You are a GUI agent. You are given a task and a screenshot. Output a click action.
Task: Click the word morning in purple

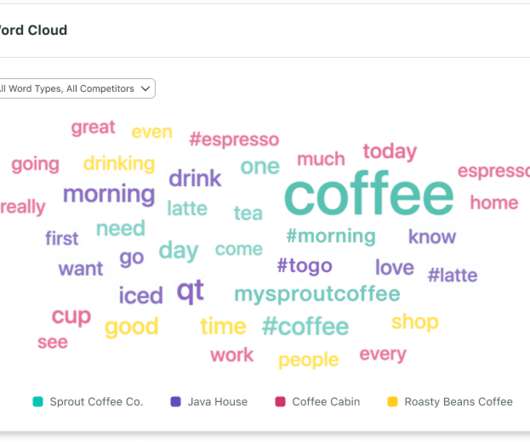click(109, 195)
